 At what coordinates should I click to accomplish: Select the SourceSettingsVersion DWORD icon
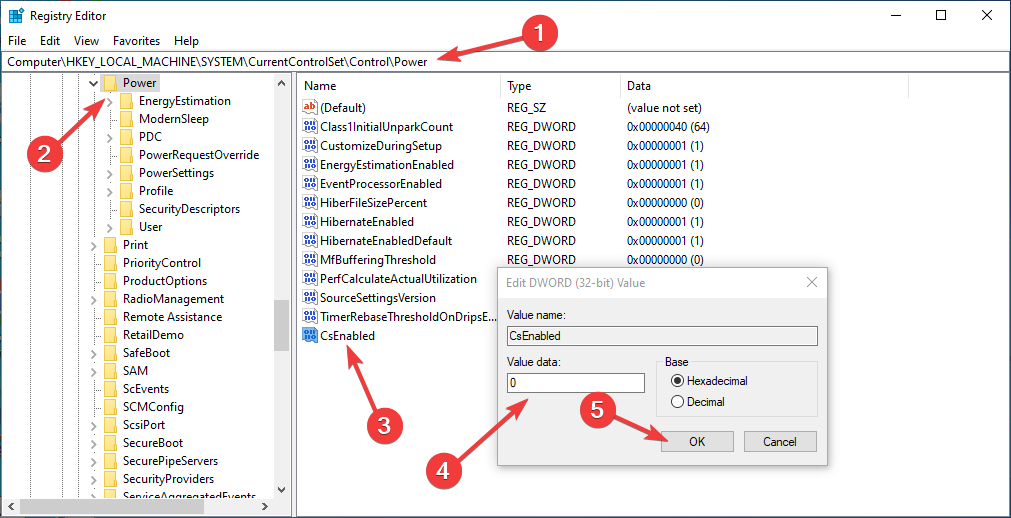coord(310,298)
